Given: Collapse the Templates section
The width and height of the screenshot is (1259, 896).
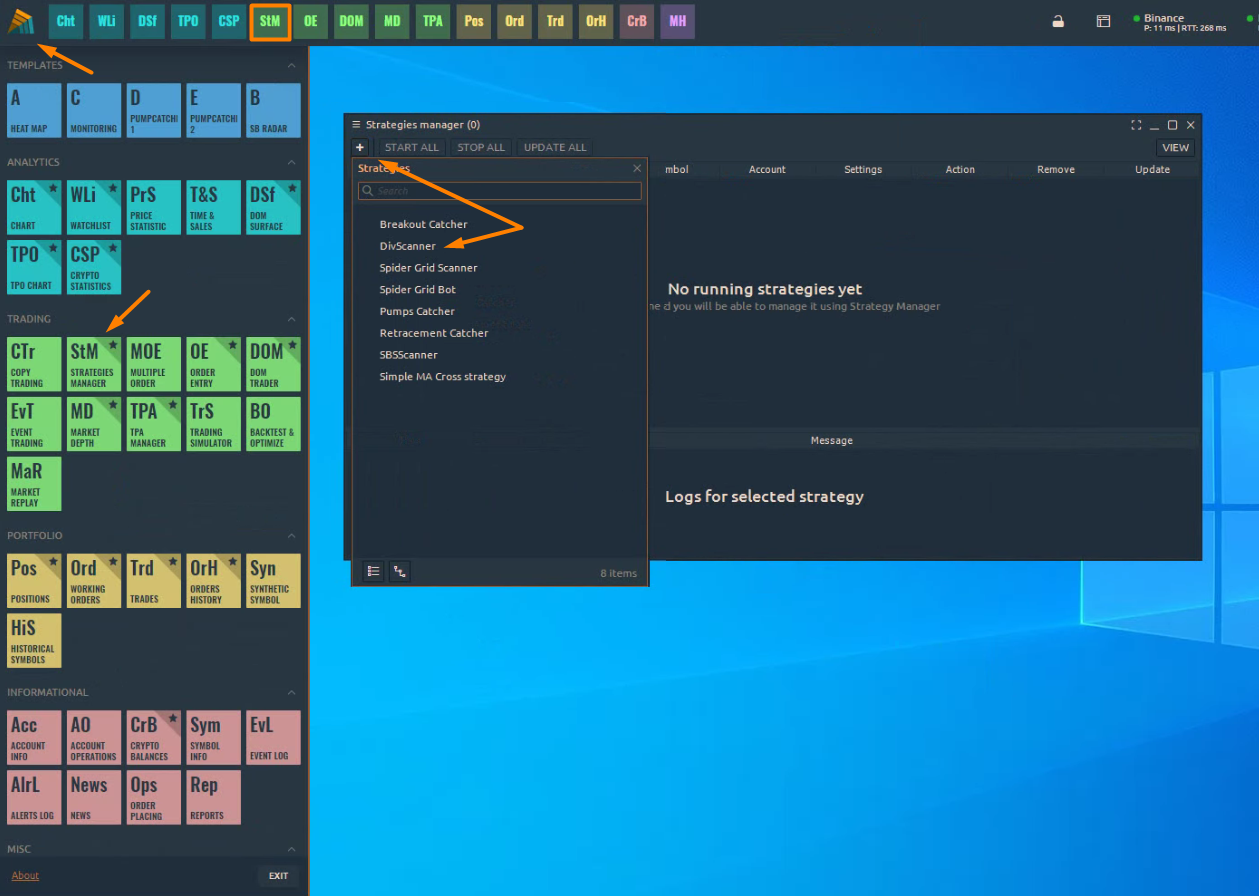Looking at the screenshot, I should tap(292, 66).
